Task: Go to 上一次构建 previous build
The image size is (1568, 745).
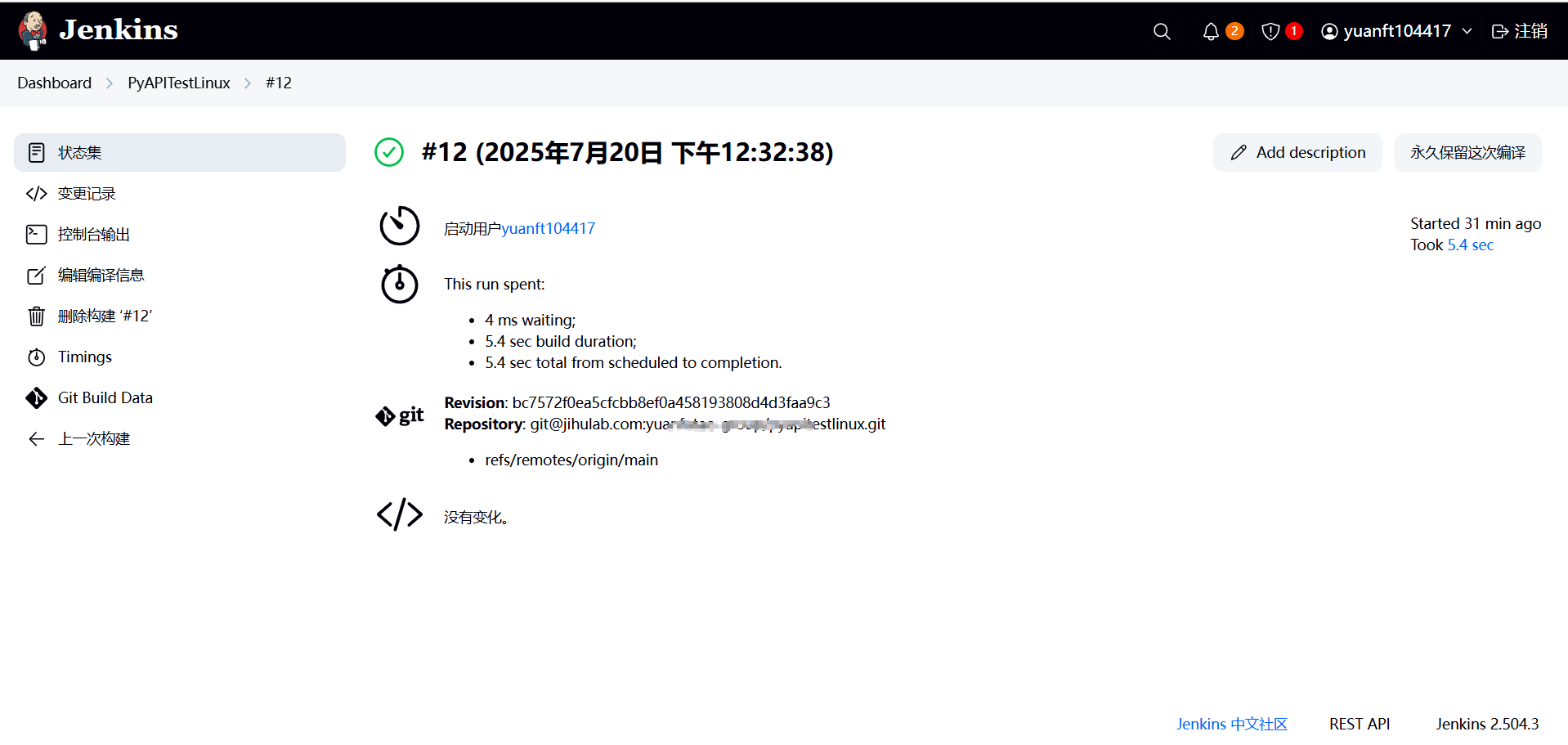Action: (x=180, y=438)
